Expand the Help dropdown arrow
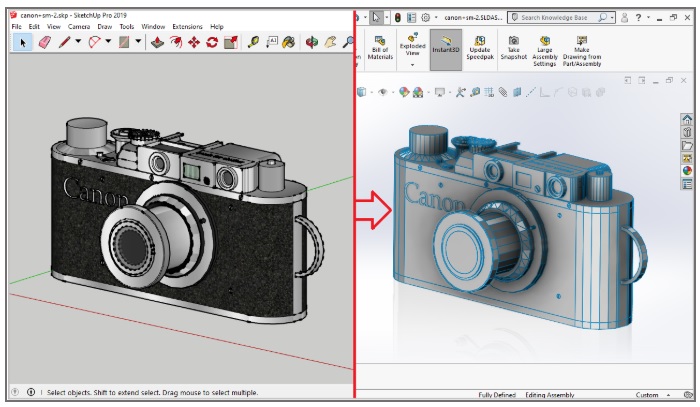This screenshot has height=407, width=700. (x=648, y=18)
